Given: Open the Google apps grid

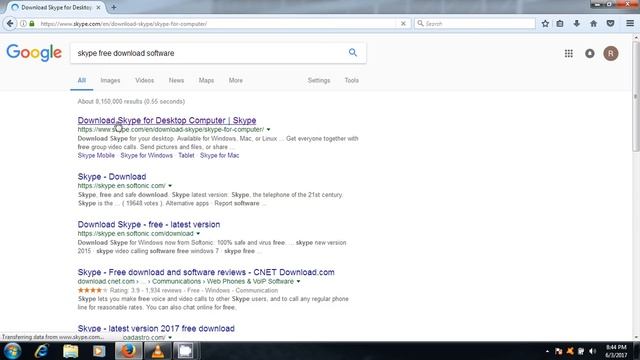Looking at the screenshot, I should coord(569,53).
